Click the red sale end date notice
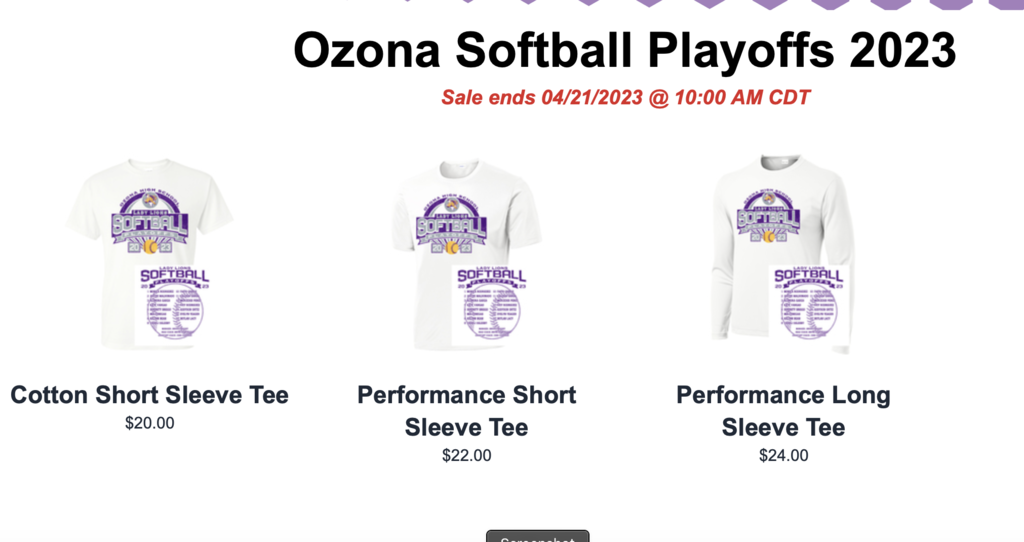1024x542 pixels. click(625, 98)
